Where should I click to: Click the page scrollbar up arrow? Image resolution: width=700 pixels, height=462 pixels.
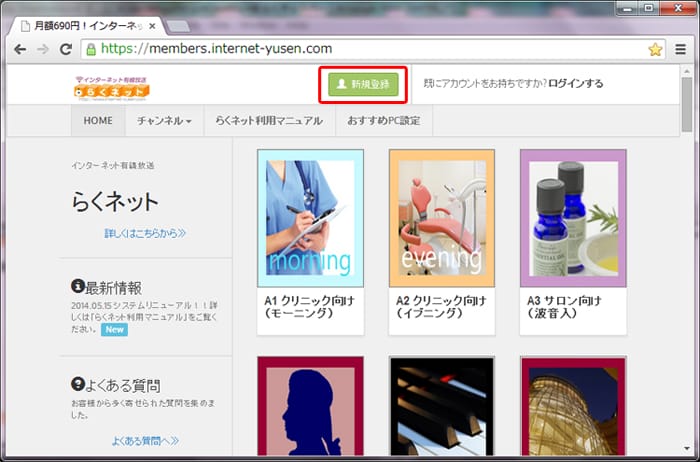(687, 71)
